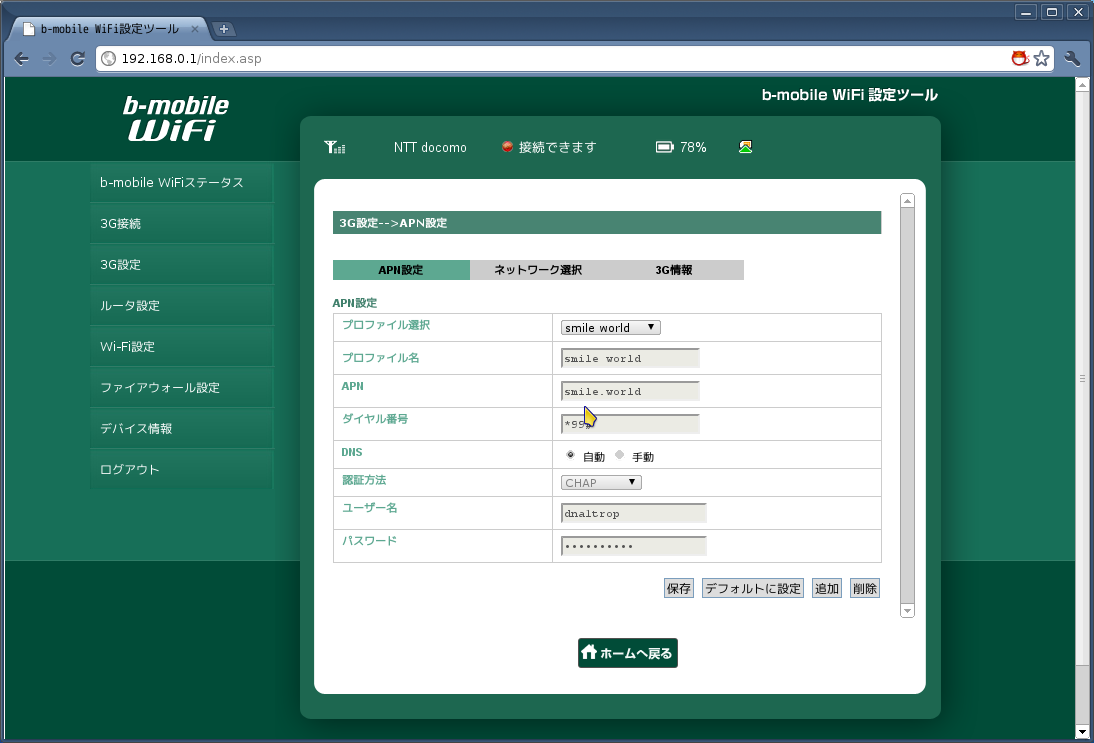Viewport: 1094px width, 743px height.
Task: Bookmark this page with the star icon
Action: point(1042,59)
